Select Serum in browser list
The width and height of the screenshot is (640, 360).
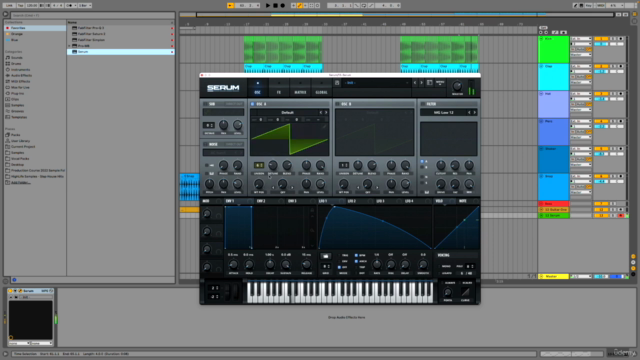pyautogui.click(x=121, y=52)
